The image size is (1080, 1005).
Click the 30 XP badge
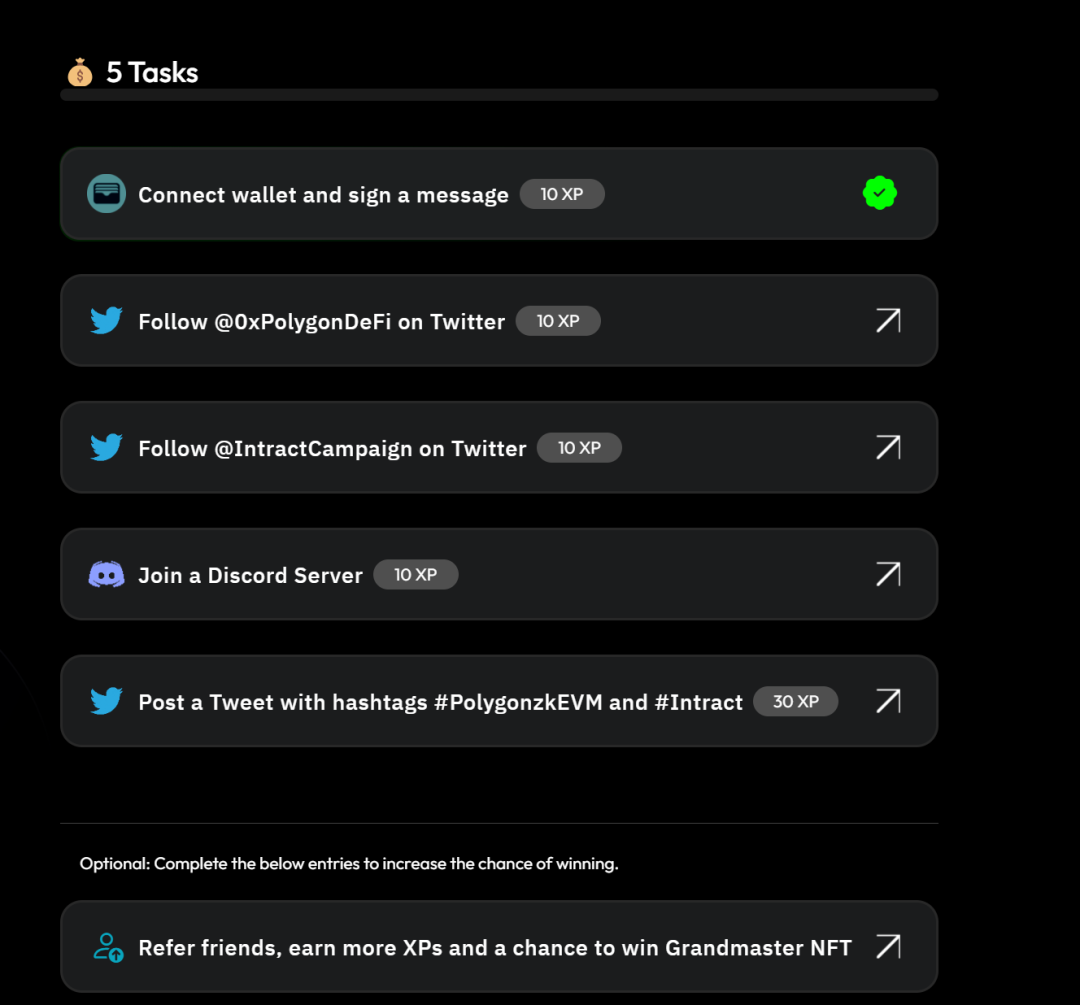(x=796, y=702)
